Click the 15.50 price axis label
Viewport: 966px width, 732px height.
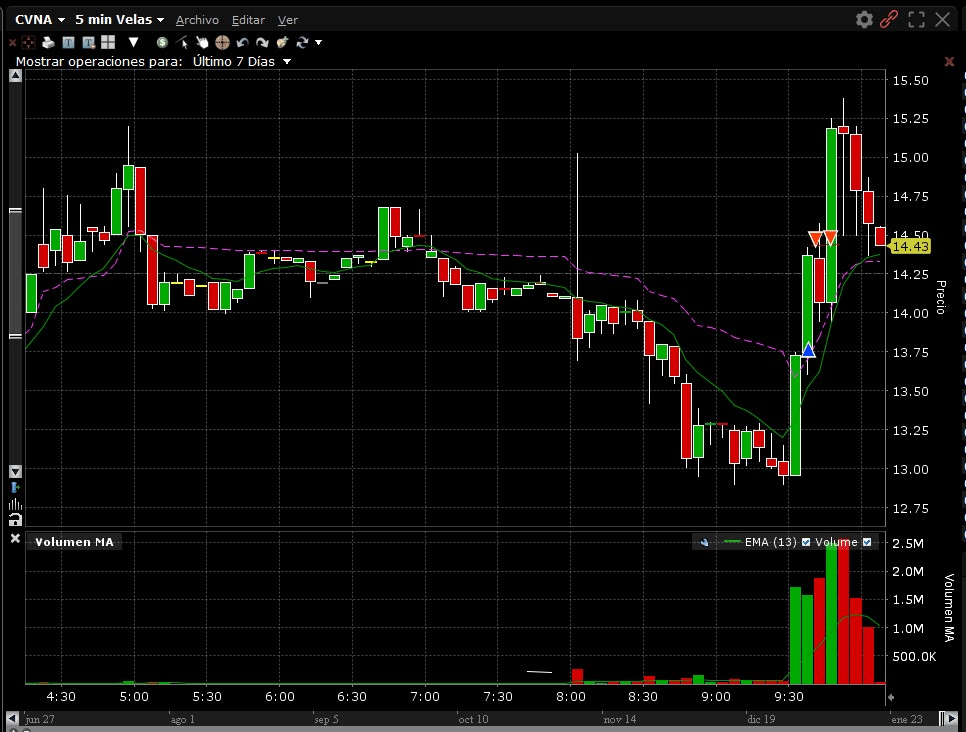[910, 81]
